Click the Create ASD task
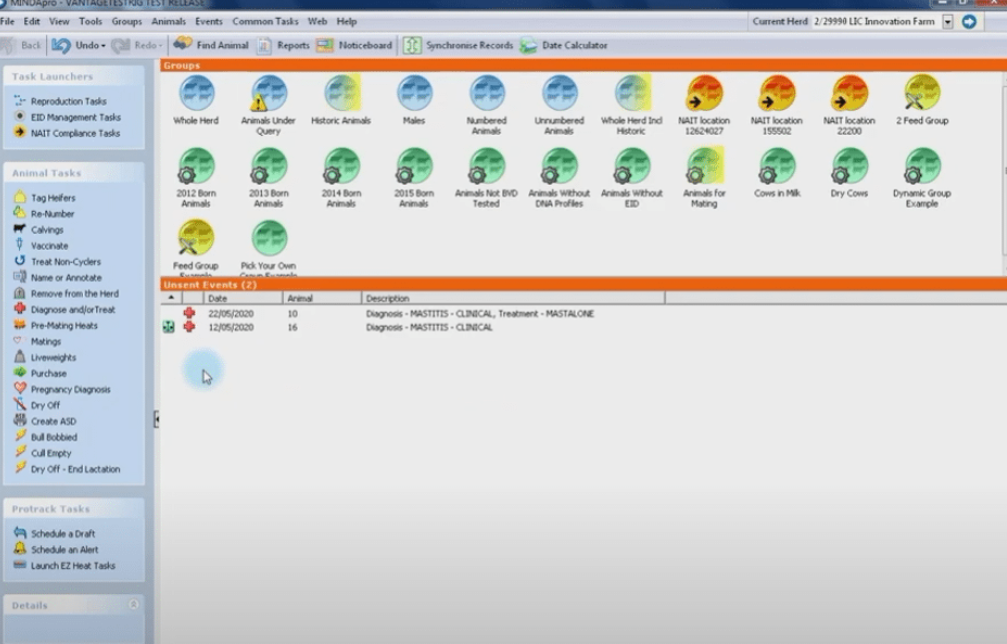1007x644 pixels. point(45,421)
